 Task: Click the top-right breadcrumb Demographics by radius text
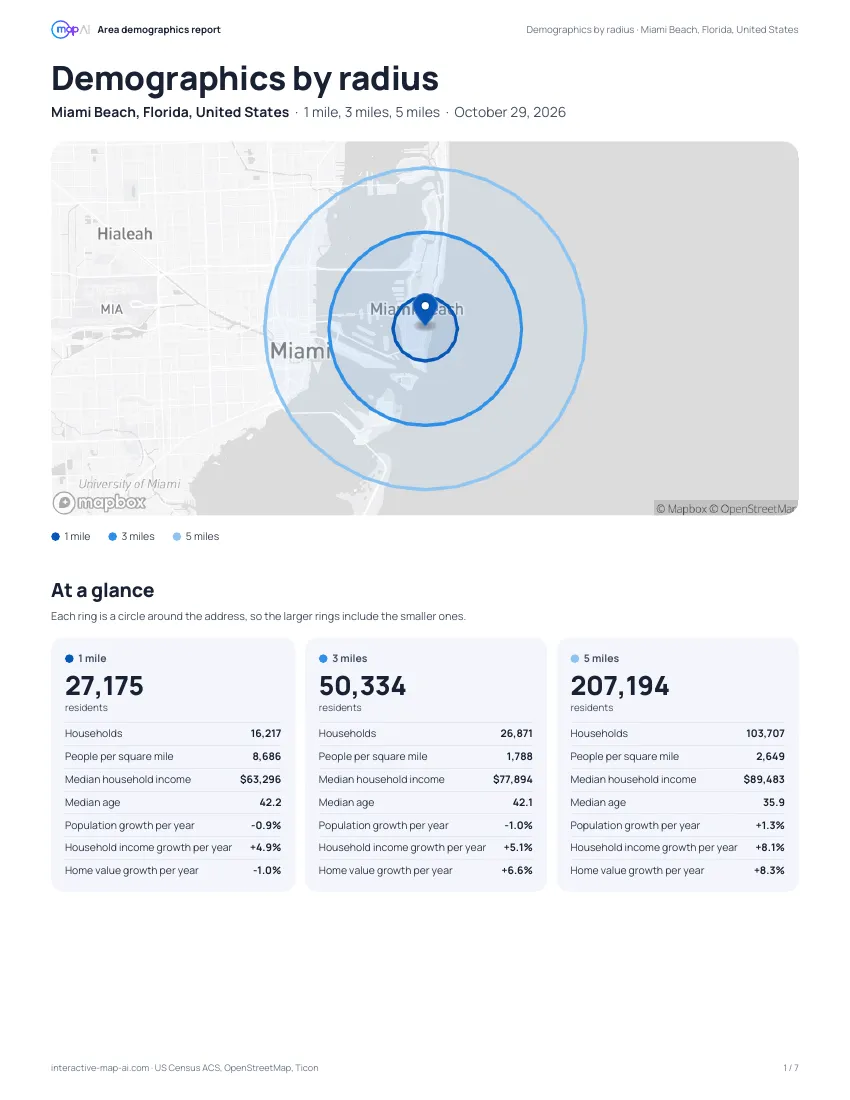pos(580,29)
